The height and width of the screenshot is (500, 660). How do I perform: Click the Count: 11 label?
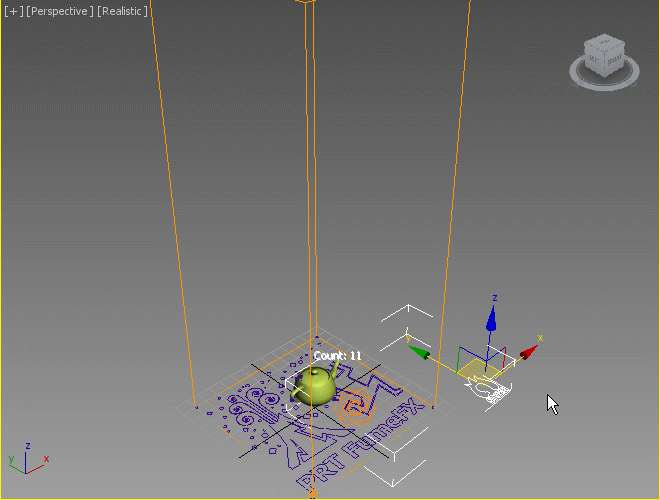click(x=337, y=356)
